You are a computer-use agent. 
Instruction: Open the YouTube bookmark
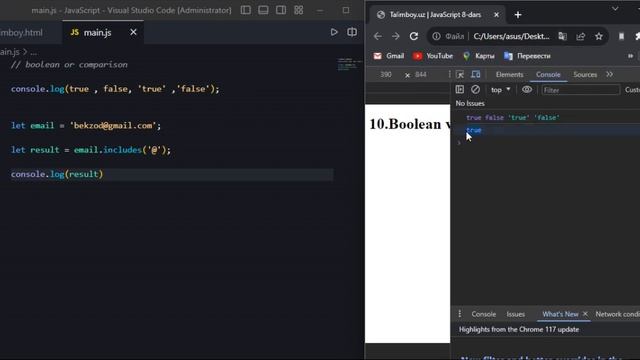tap(433, 56)
